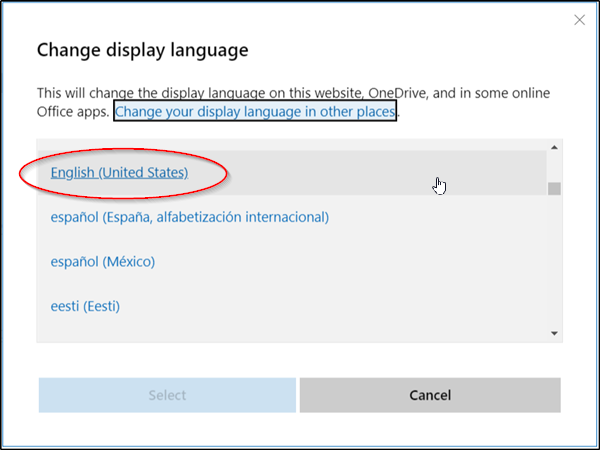Image resolution: width=600 pixels, height=450 pixels.
Task: Click empty space right of español (México)
Action: point(350,261)
